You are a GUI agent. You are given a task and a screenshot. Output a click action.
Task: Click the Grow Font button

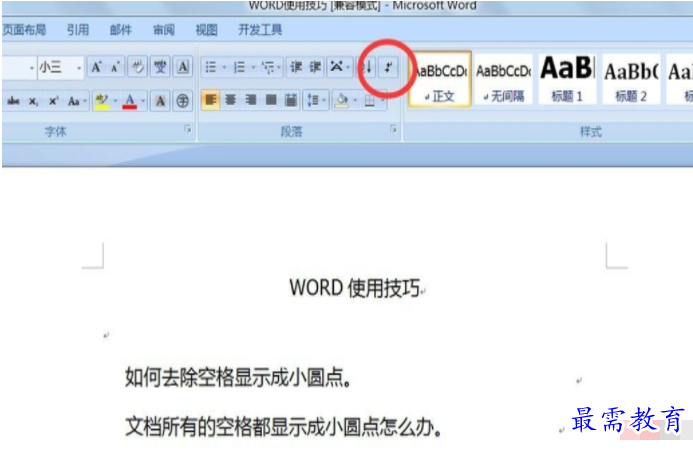click(96, 67)
